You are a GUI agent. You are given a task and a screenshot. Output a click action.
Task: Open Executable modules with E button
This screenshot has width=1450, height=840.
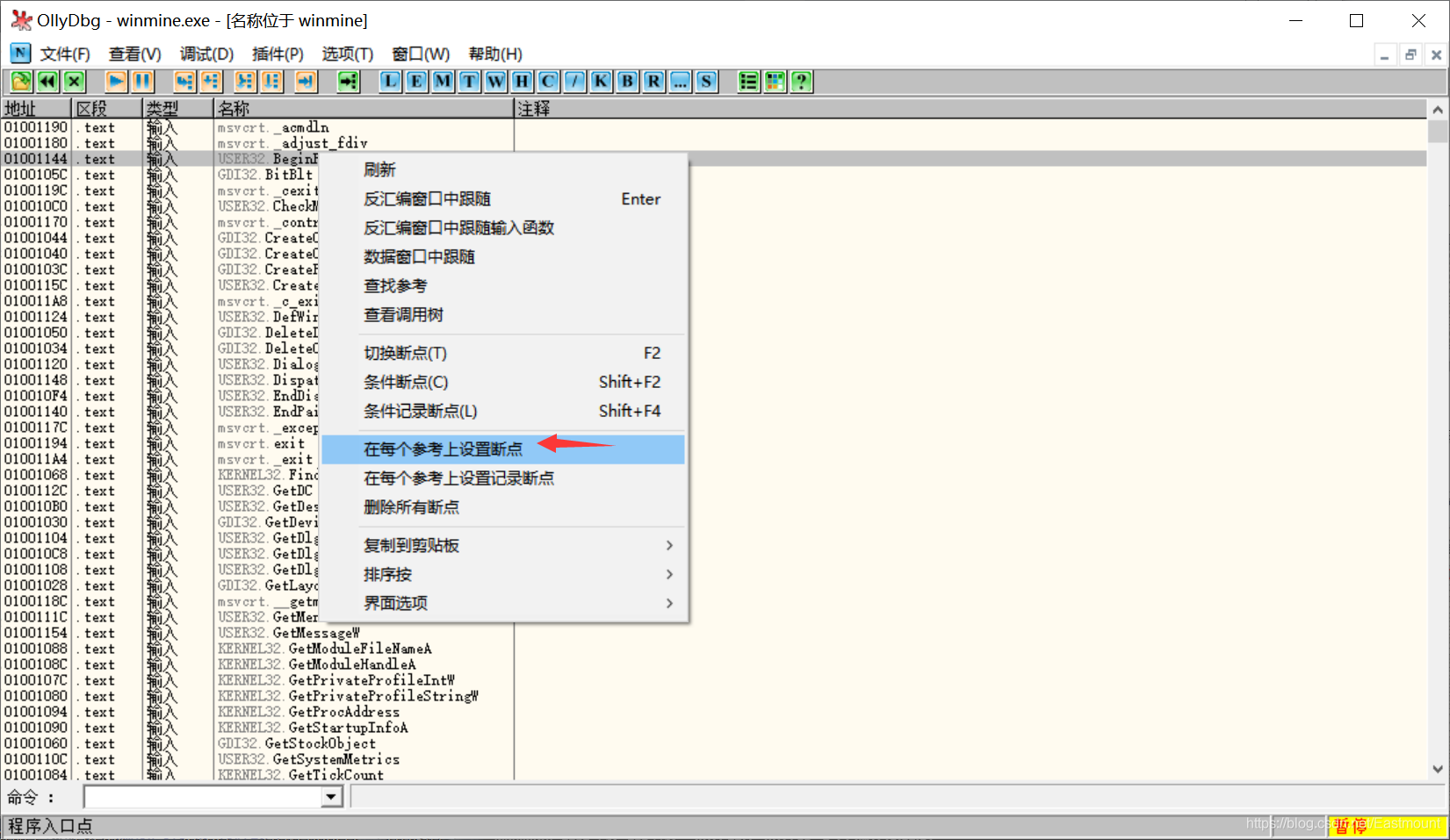(x=416, y=82)
